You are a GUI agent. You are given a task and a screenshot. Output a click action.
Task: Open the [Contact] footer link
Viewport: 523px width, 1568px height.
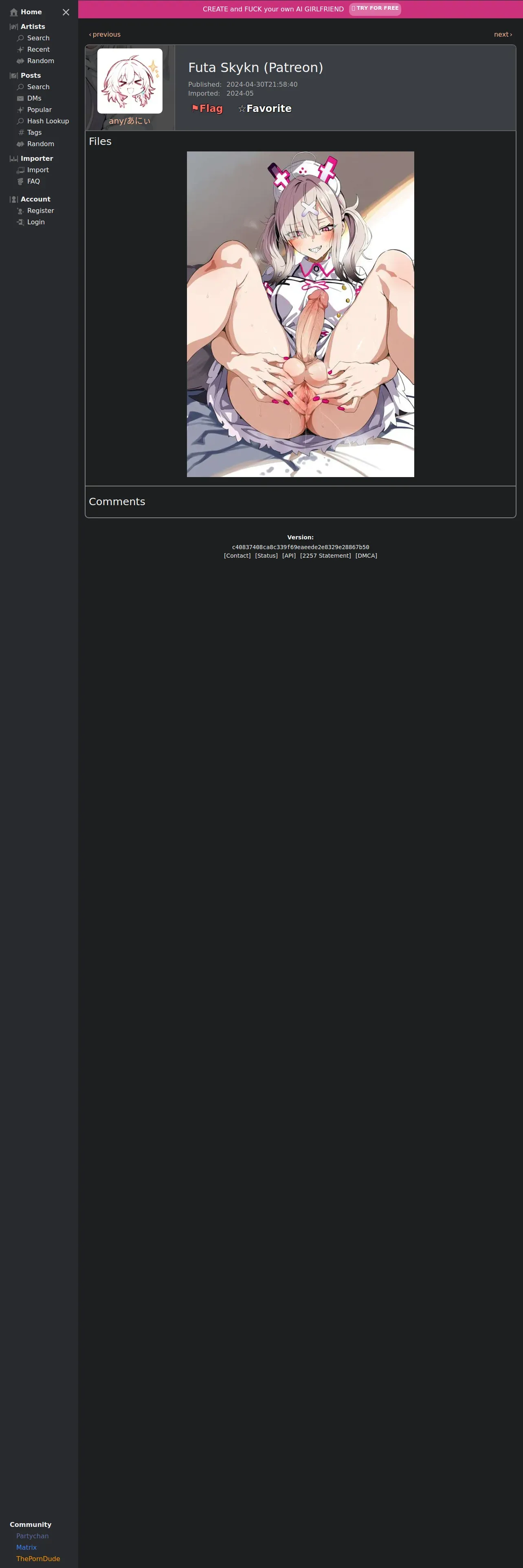[237, 556]
